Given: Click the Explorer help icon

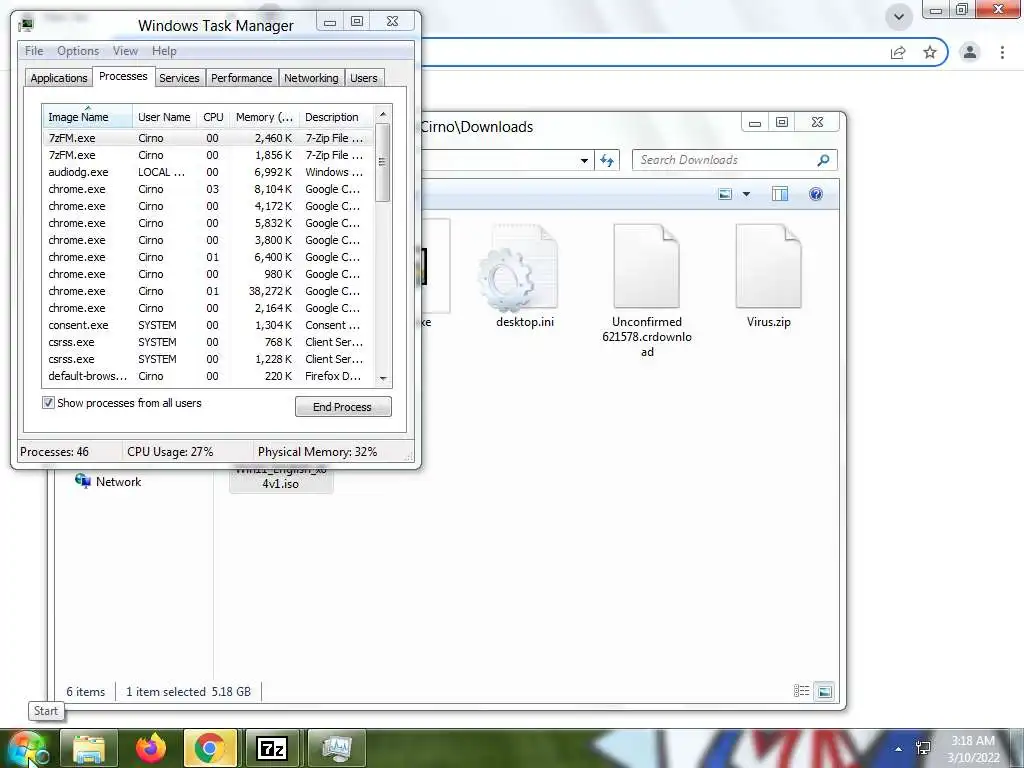Looking at the screenshot, I should tap(816, 194).
